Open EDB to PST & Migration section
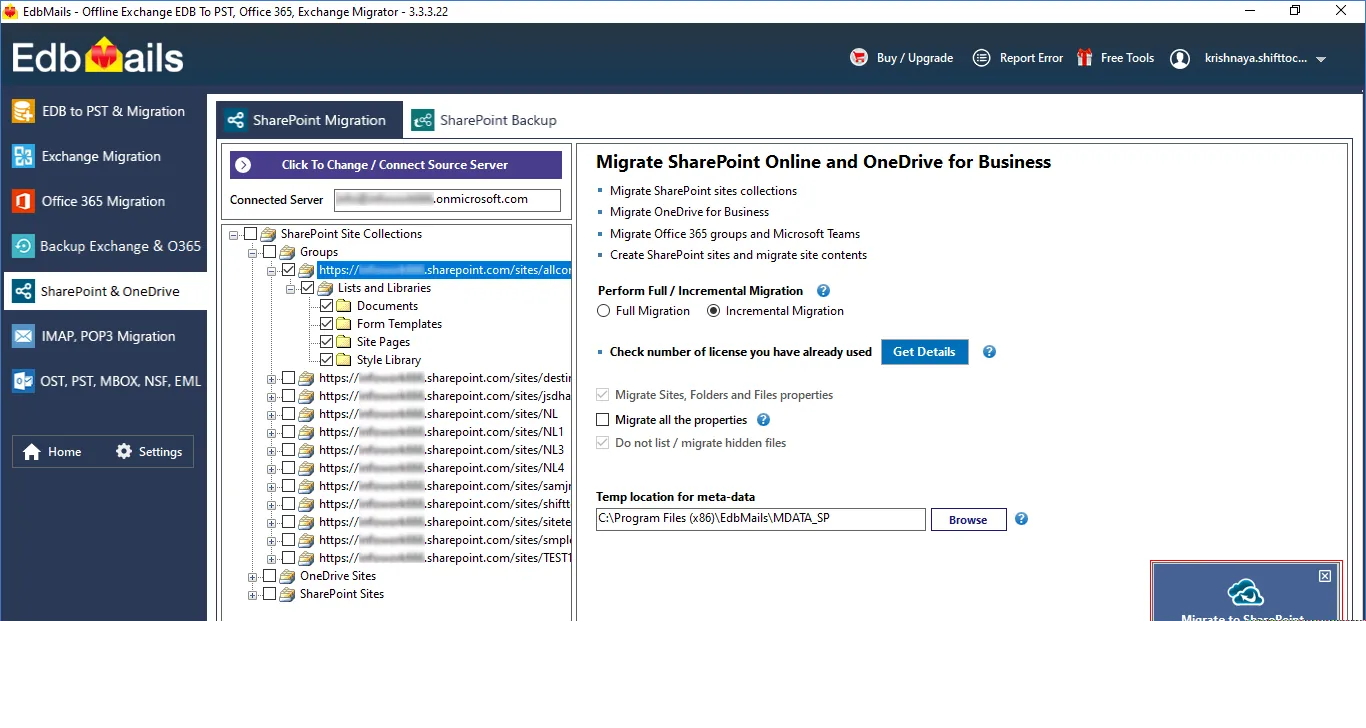The height and width of the screenshot is (728, 1366). [104, 111]
